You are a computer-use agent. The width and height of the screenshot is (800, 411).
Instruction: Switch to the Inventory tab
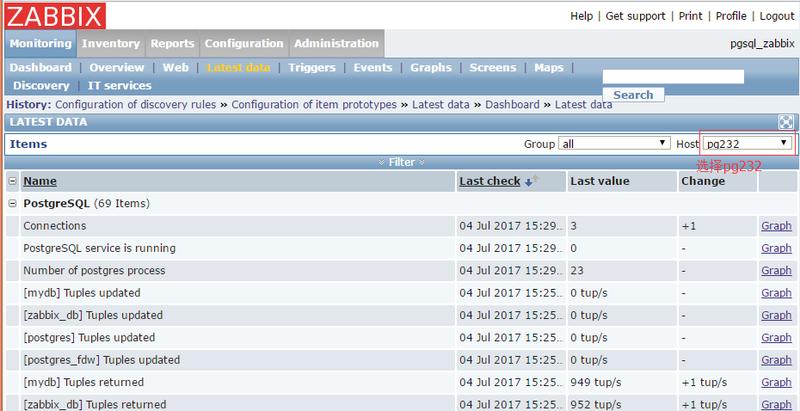pyautogui.click(x=111, y=44)
